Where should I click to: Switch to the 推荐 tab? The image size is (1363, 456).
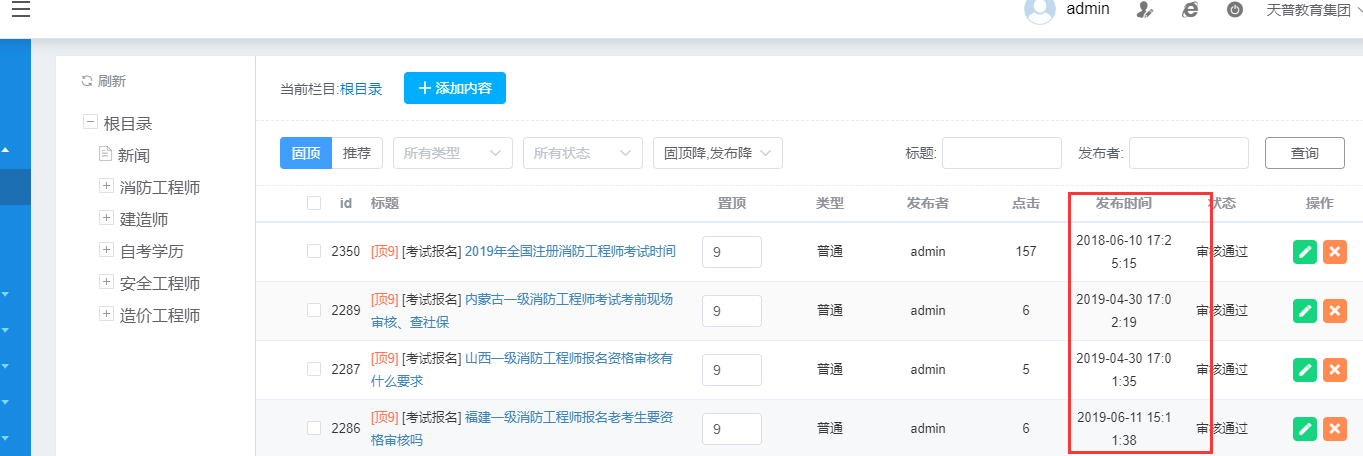(357, 153)
